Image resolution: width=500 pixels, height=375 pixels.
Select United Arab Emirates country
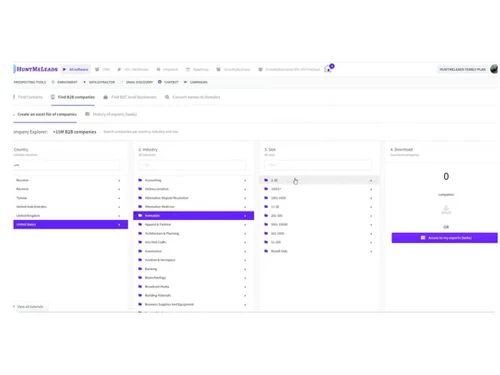pyautogui.click(x=70, y=207)
